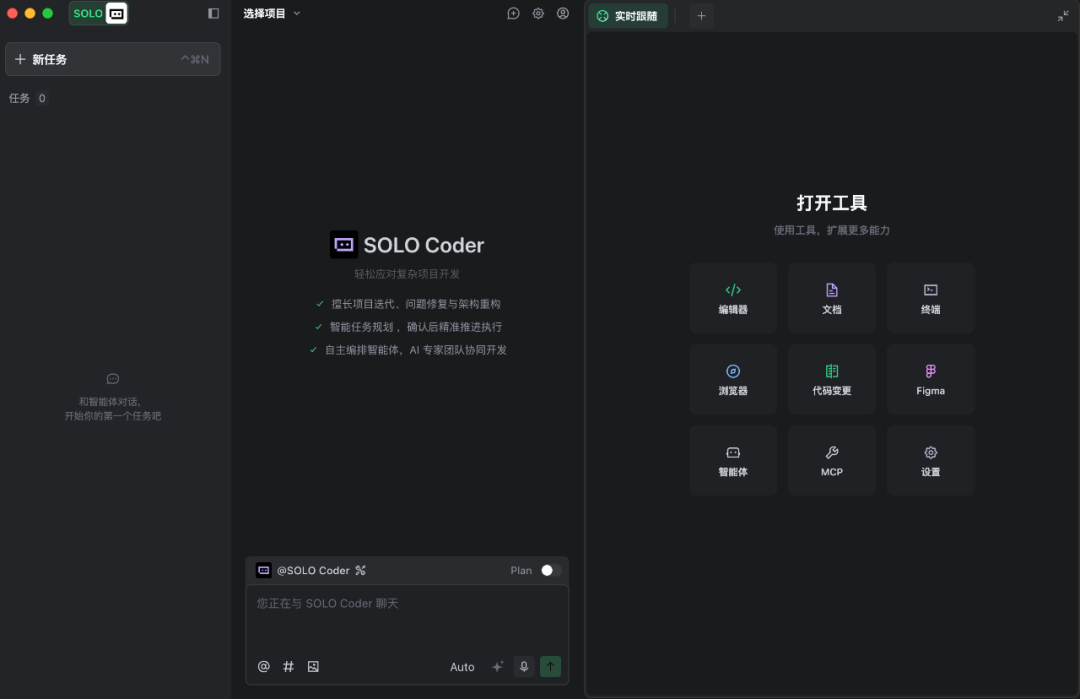Click the microphone voice input button
The width and height of the screenshot is (1080, 699).
pos(523,666)
